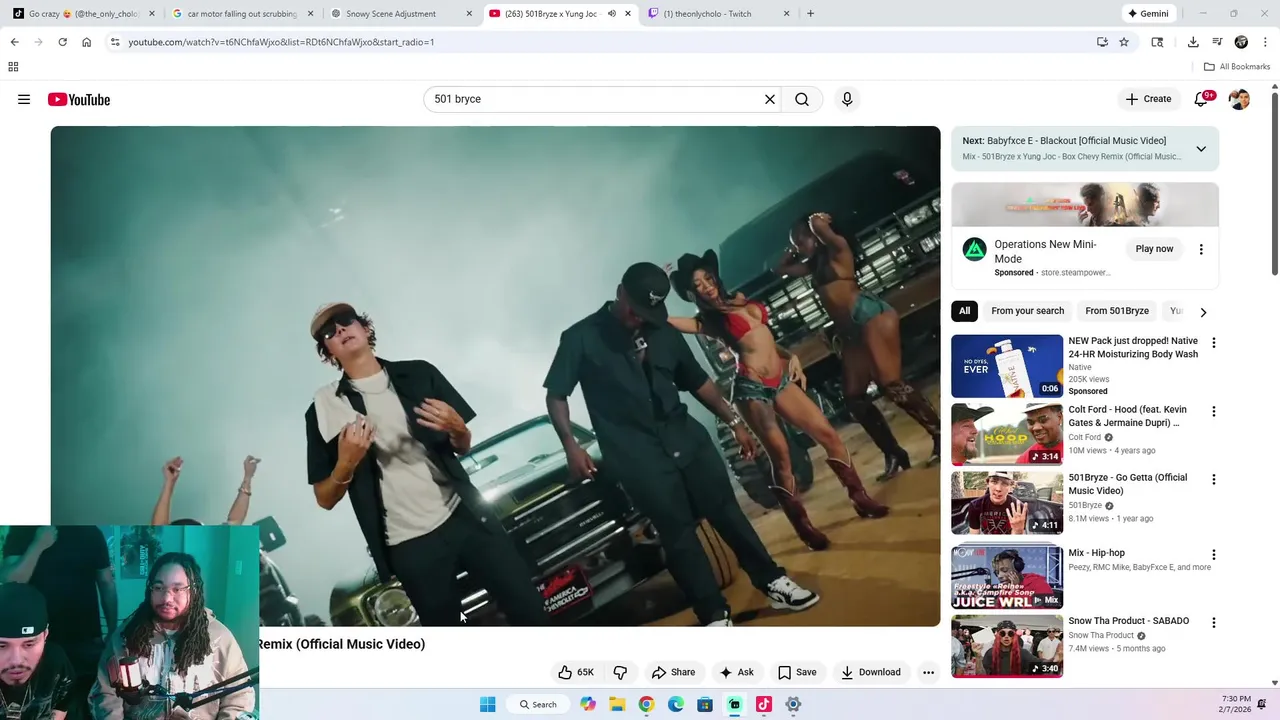Viewport: 1280px width, 720px height.
Task: Open YouTube notifications bell
Action: pyautogui.click(x=1201, y=99)
